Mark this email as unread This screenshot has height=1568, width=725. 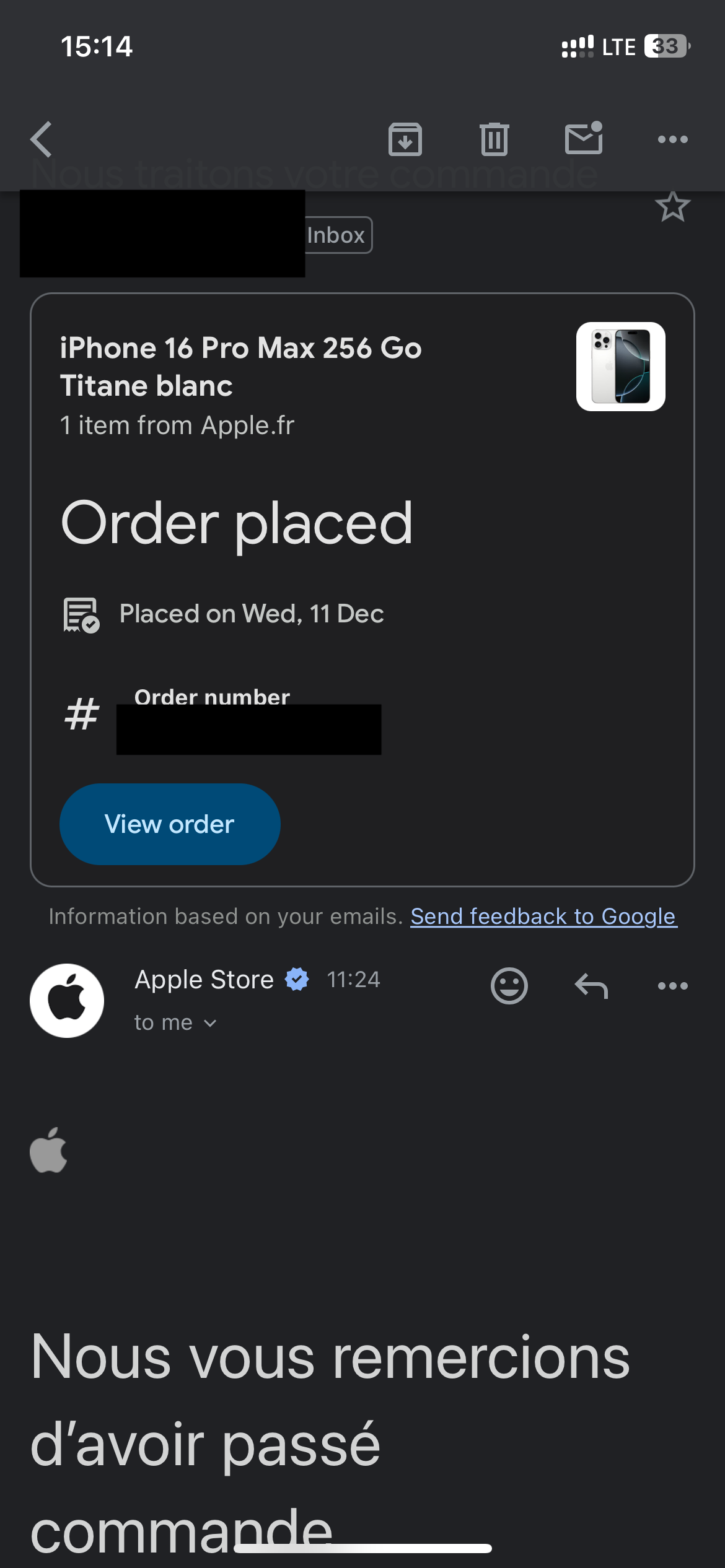pos(584,138)
